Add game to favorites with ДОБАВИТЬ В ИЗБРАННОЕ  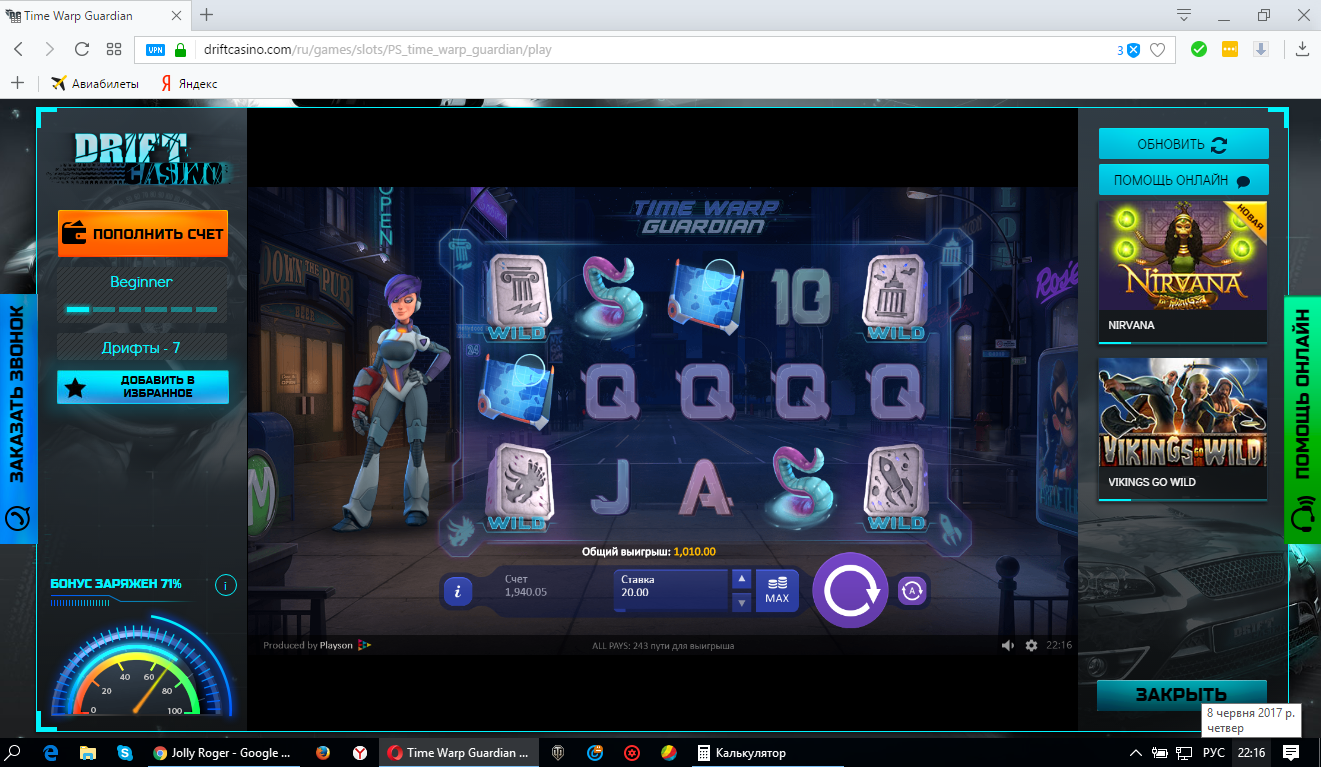[x=142, y=387]
